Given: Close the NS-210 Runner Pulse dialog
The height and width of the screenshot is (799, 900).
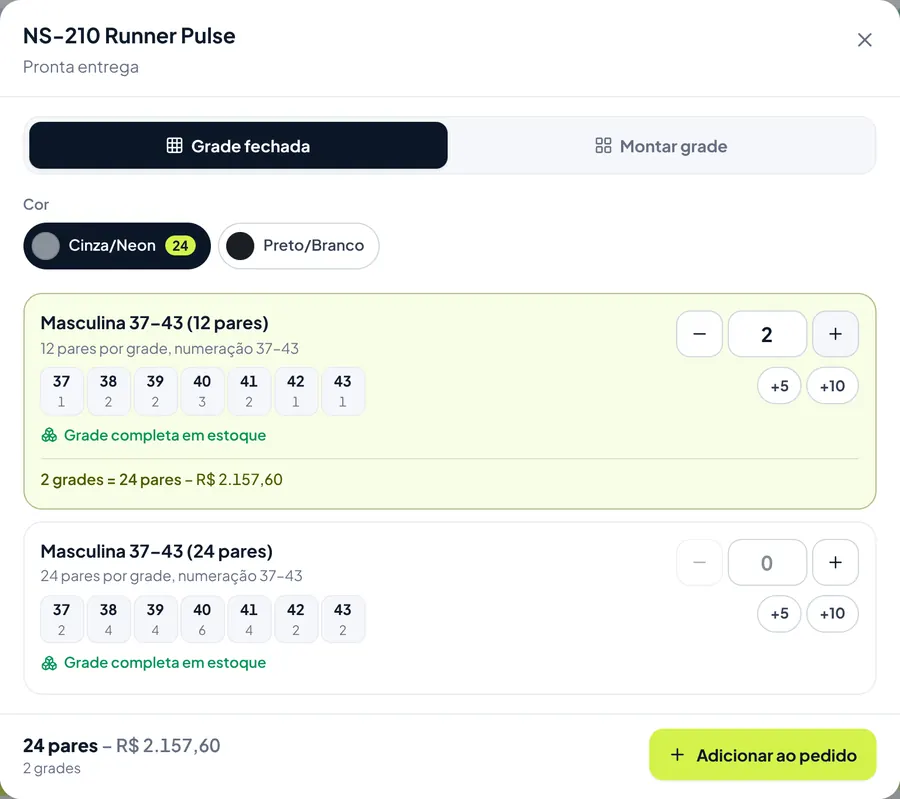Looking at the screenshot, I should click(x=864, y=40).
